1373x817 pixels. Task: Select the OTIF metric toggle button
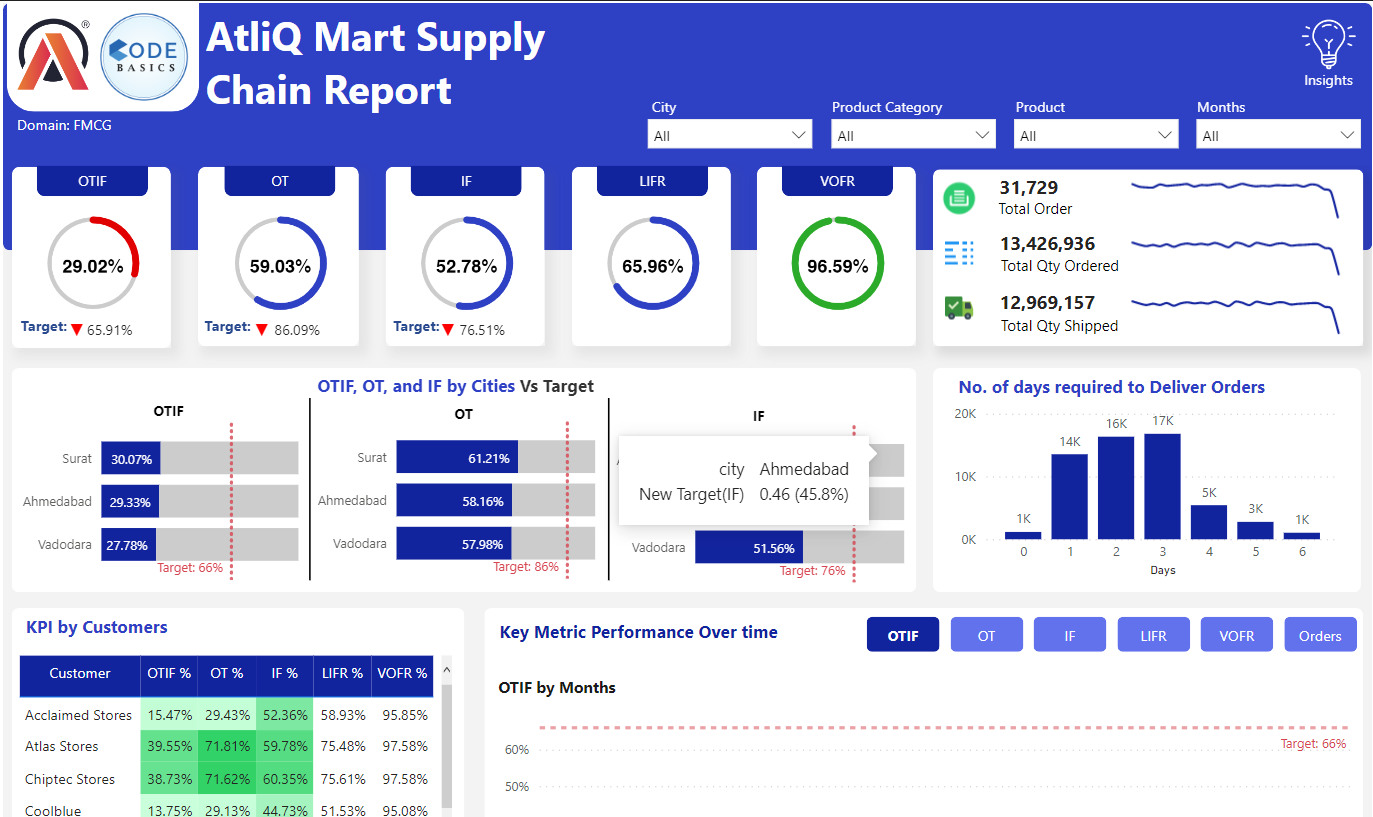(902, 634)
